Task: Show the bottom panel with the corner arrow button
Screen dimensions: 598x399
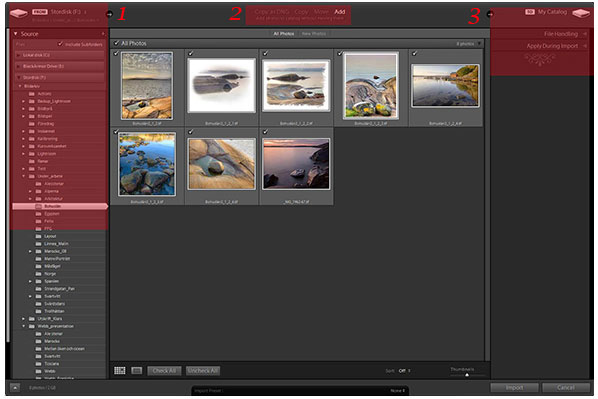Action: pos(15,388)
